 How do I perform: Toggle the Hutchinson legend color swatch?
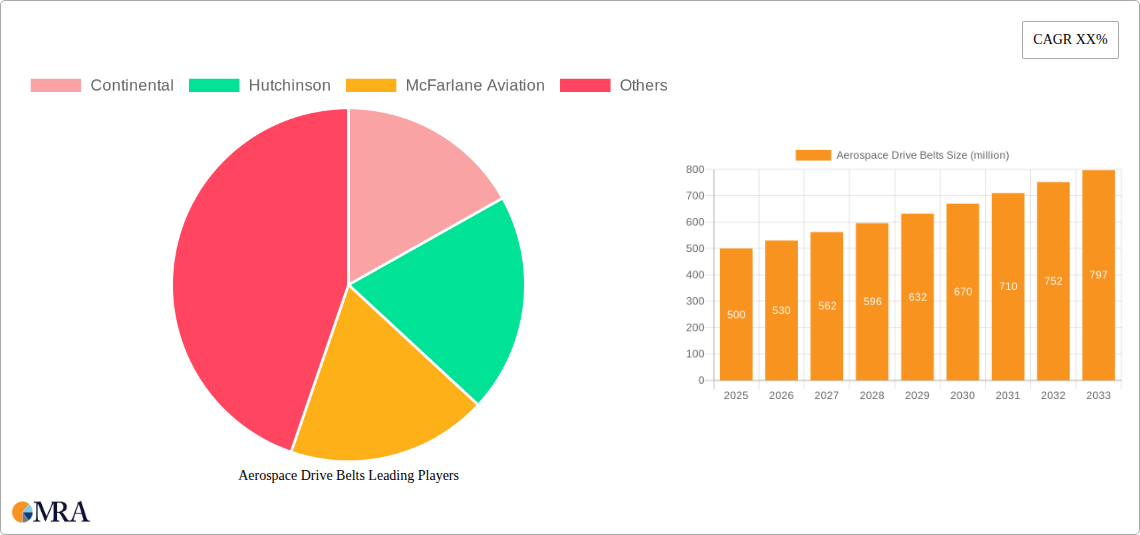[x=214, y=86]
